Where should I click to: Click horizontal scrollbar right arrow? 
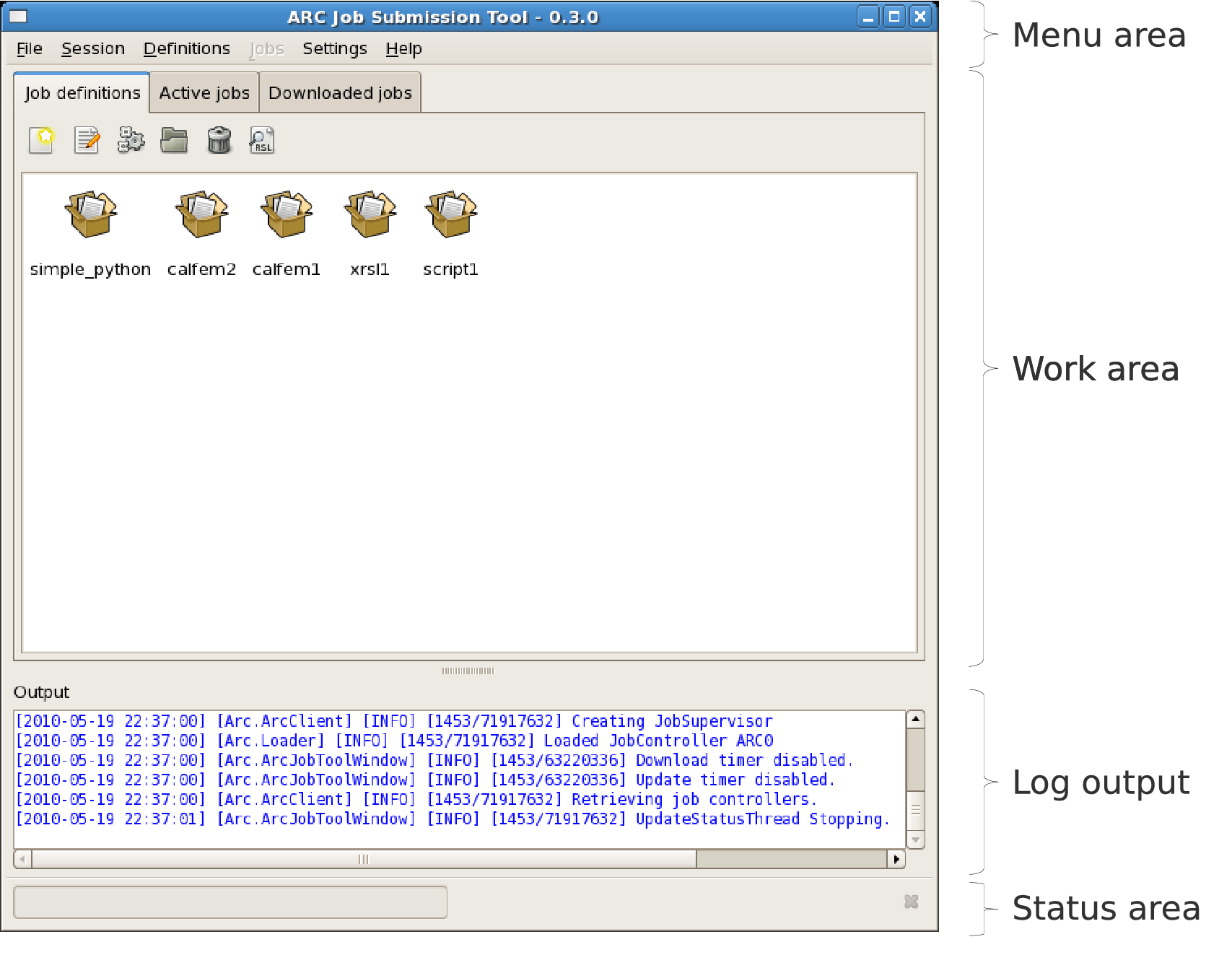tap(896, 859)
